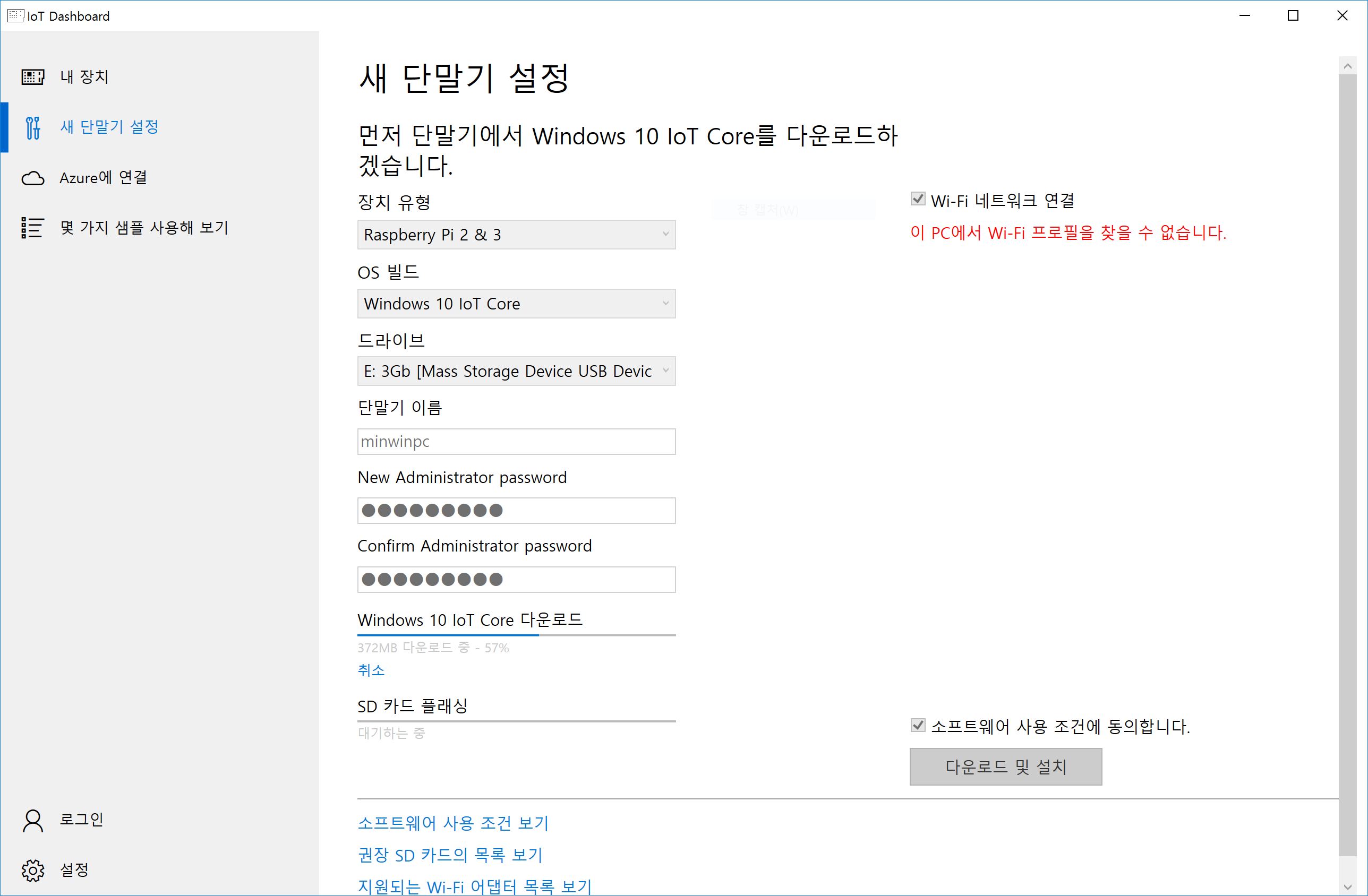
Task: Click the Windows 10 IoT Core download progress bar
Action: click(516, 635)
